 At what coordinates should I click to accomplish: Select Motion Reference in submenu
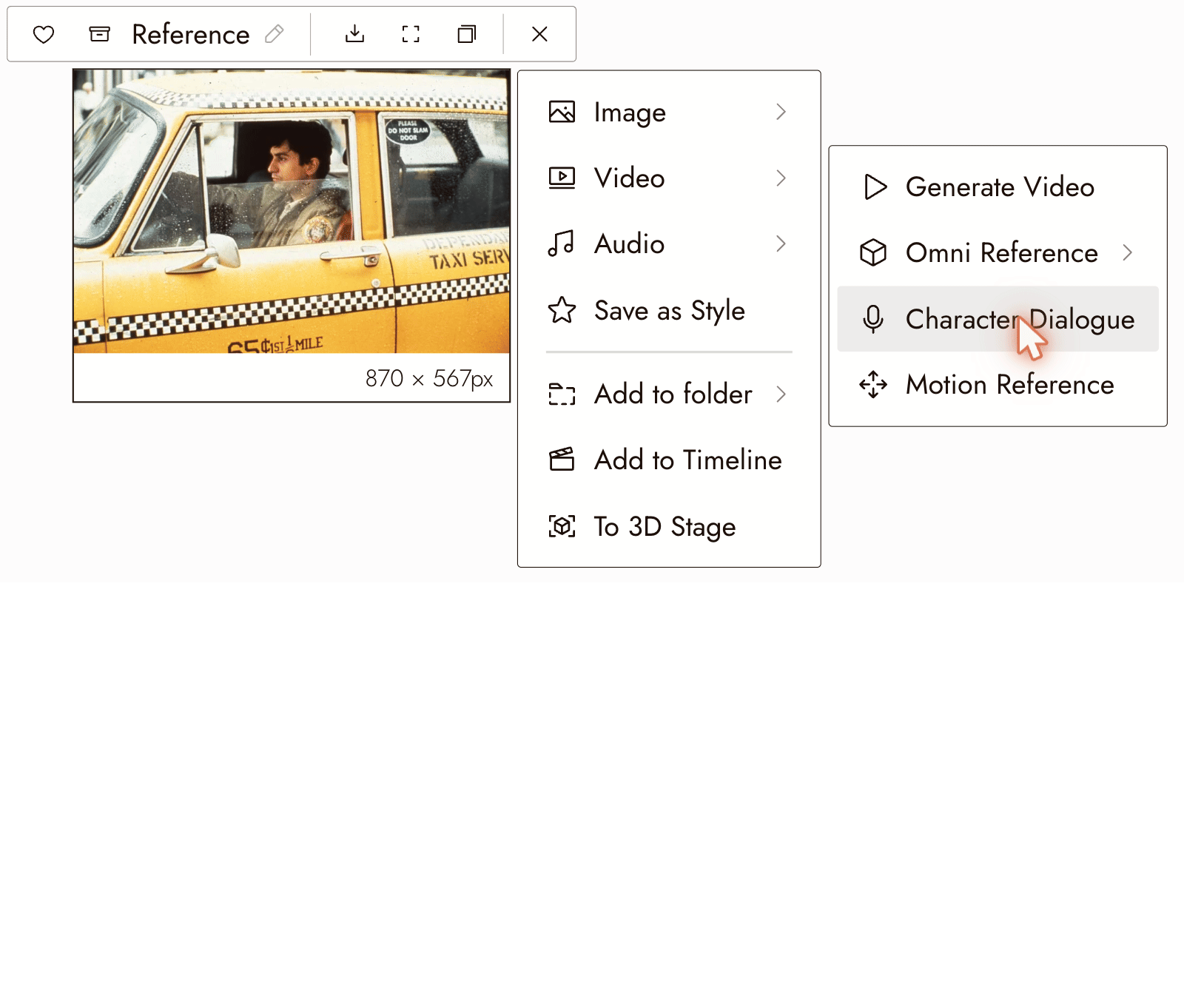coord(998,384)
